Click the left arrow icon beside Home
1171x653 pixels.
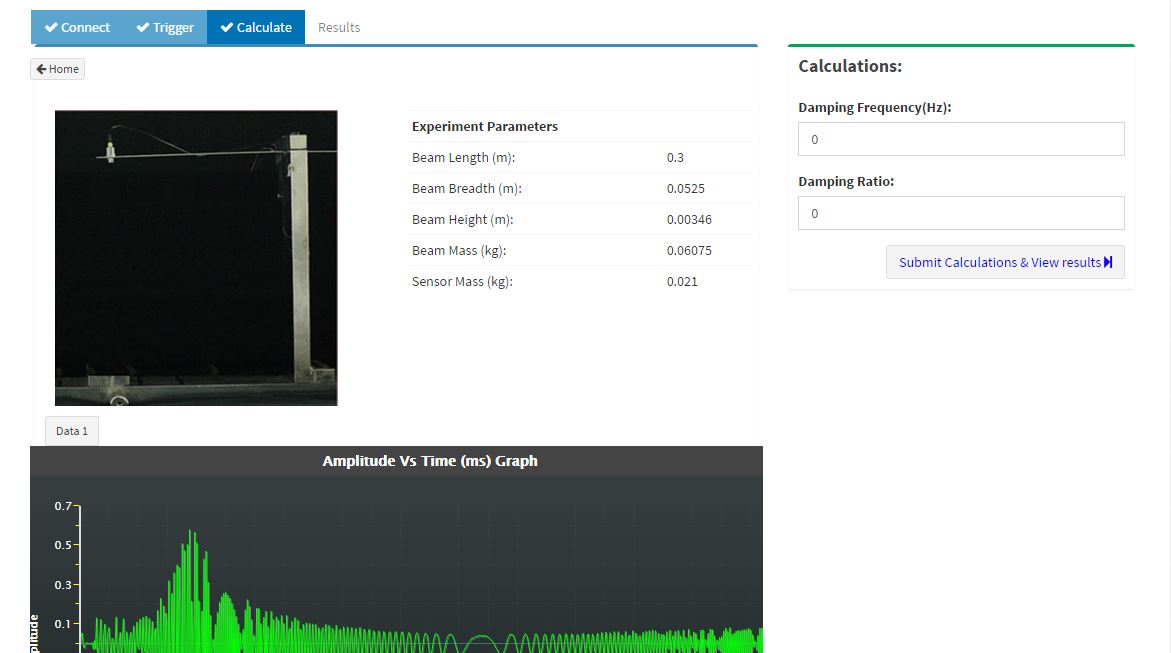(41, 69)
